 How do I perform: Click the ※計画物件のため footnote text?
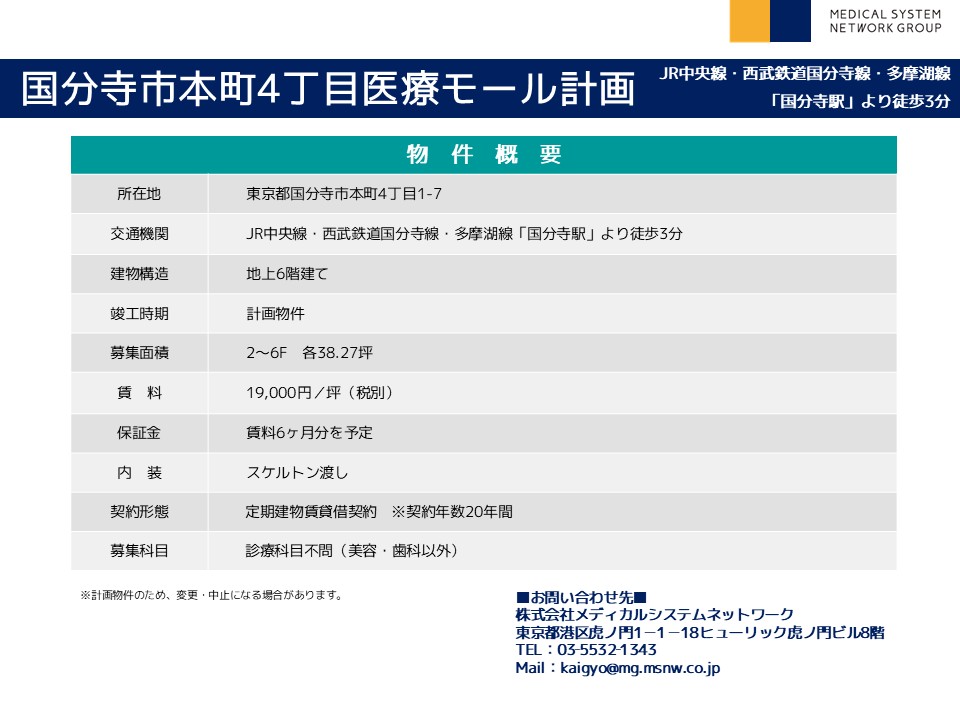click(211, 595)
